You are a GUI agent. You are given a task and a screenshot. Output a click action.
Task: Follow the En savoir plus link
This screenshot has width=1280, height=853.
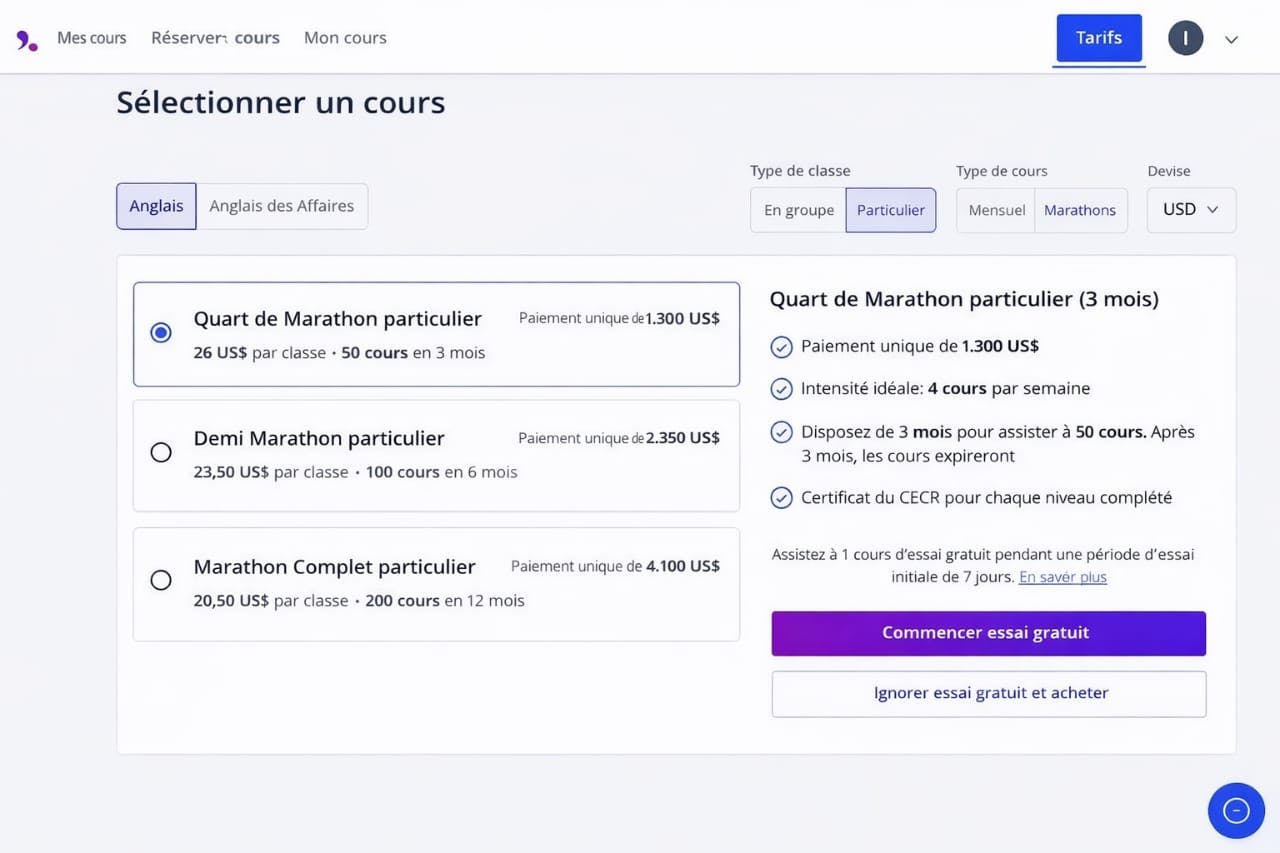click(x=1063, y=577)
